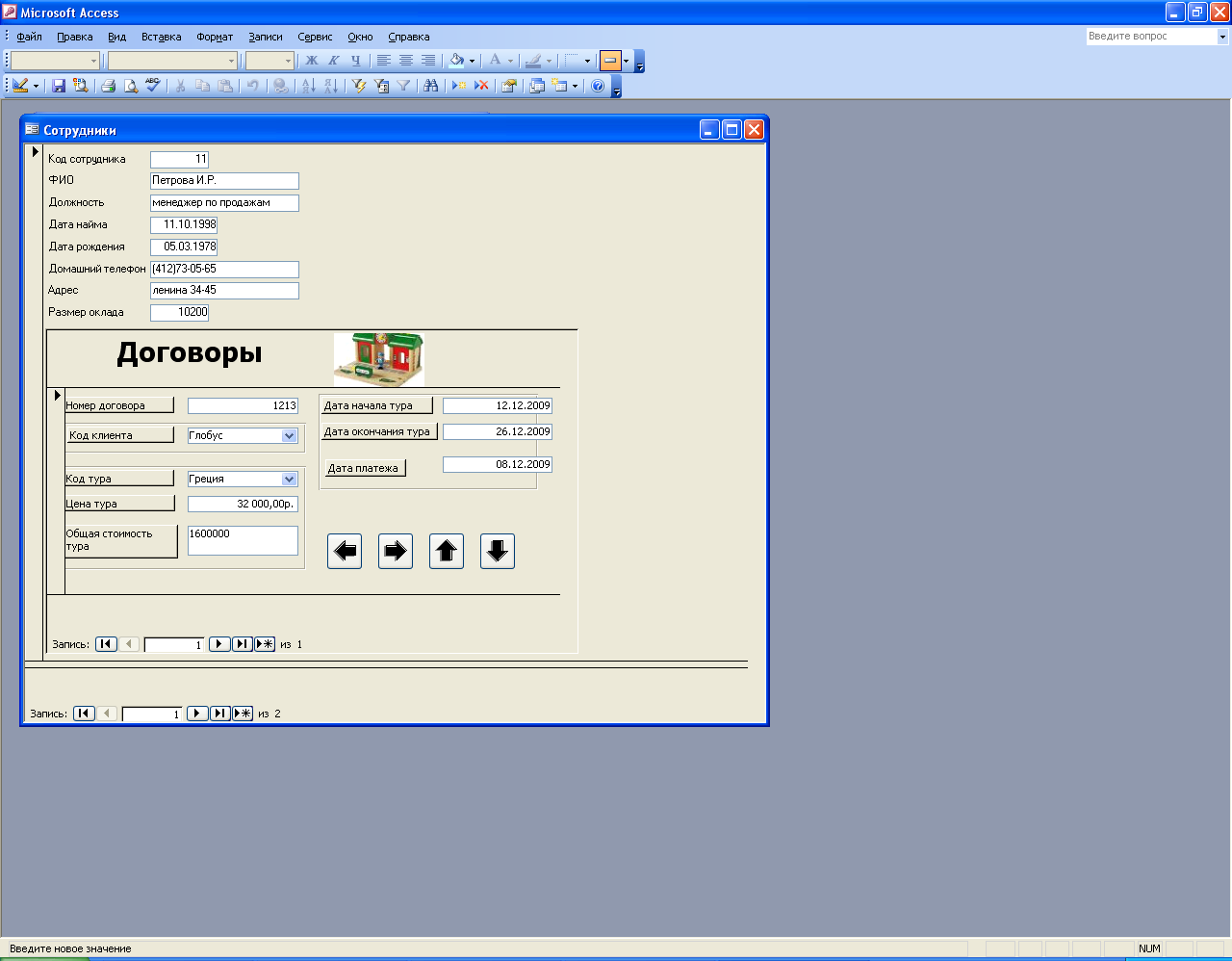Click the left arrow button in Договоры
This screenshot has height=961, width=1232.
[x=345, y=551]
